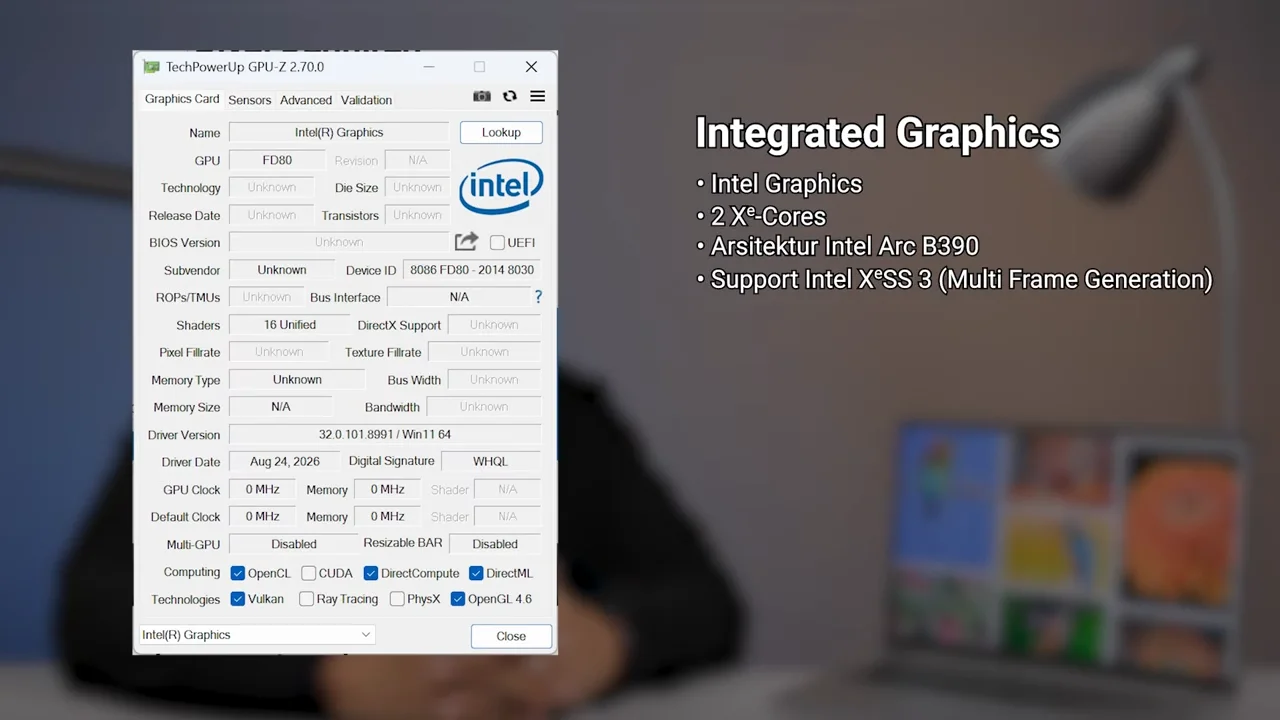Click the Default Clock row Memory 0 MHz field
1280x720 pixels.
click(x=387, y=517)
